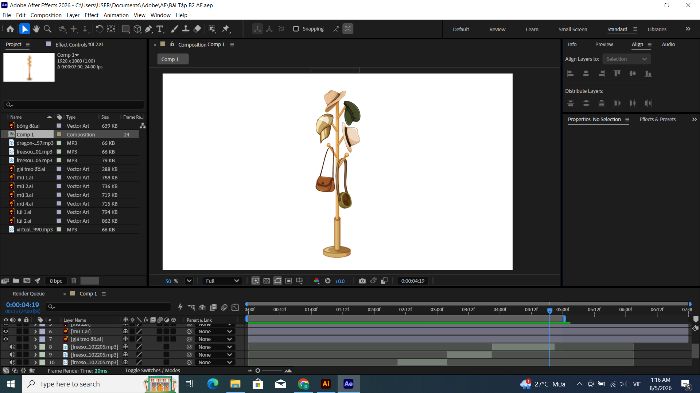
Task: Click the blue current time indicator
Action: click(550, 310)
